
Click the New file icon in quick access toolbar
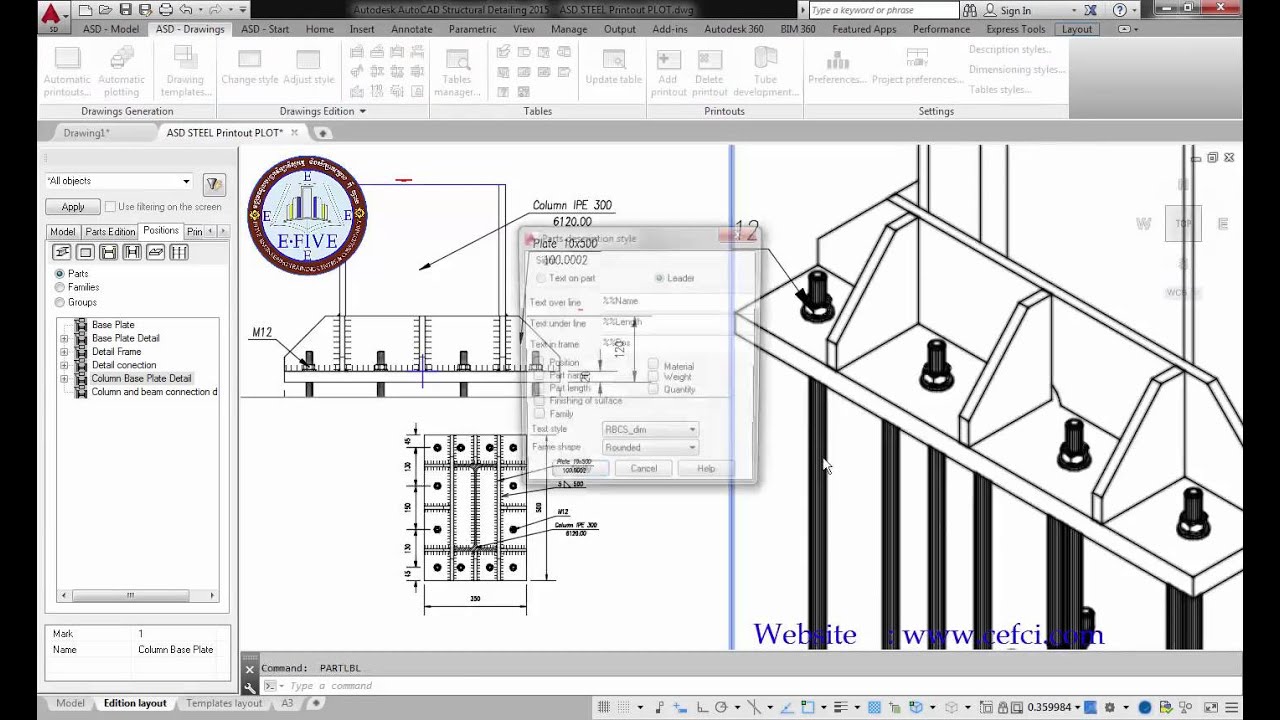pyautogui.click(x=87, y=10)
